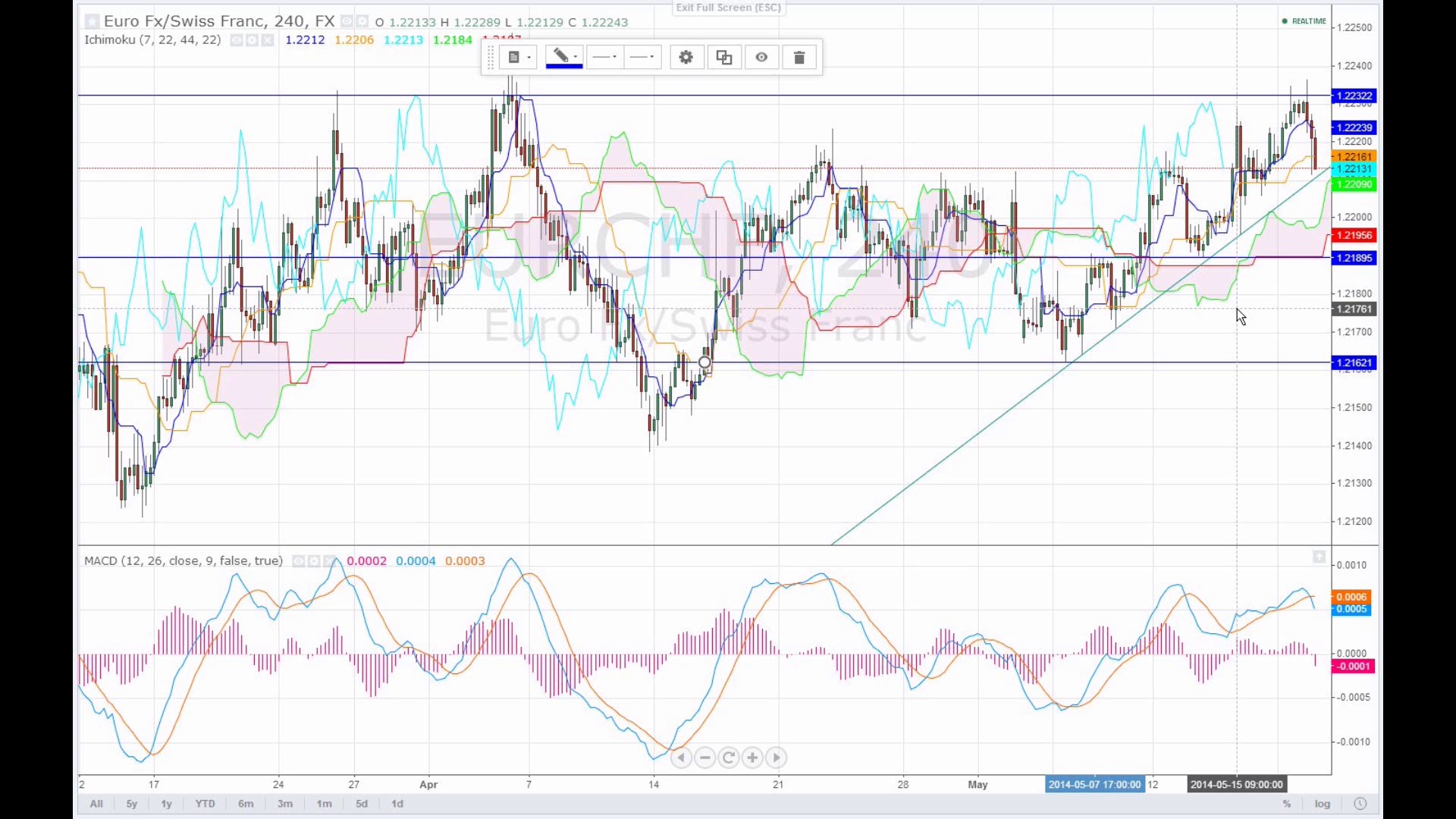Clone the selected line drawing

[723, 58]
